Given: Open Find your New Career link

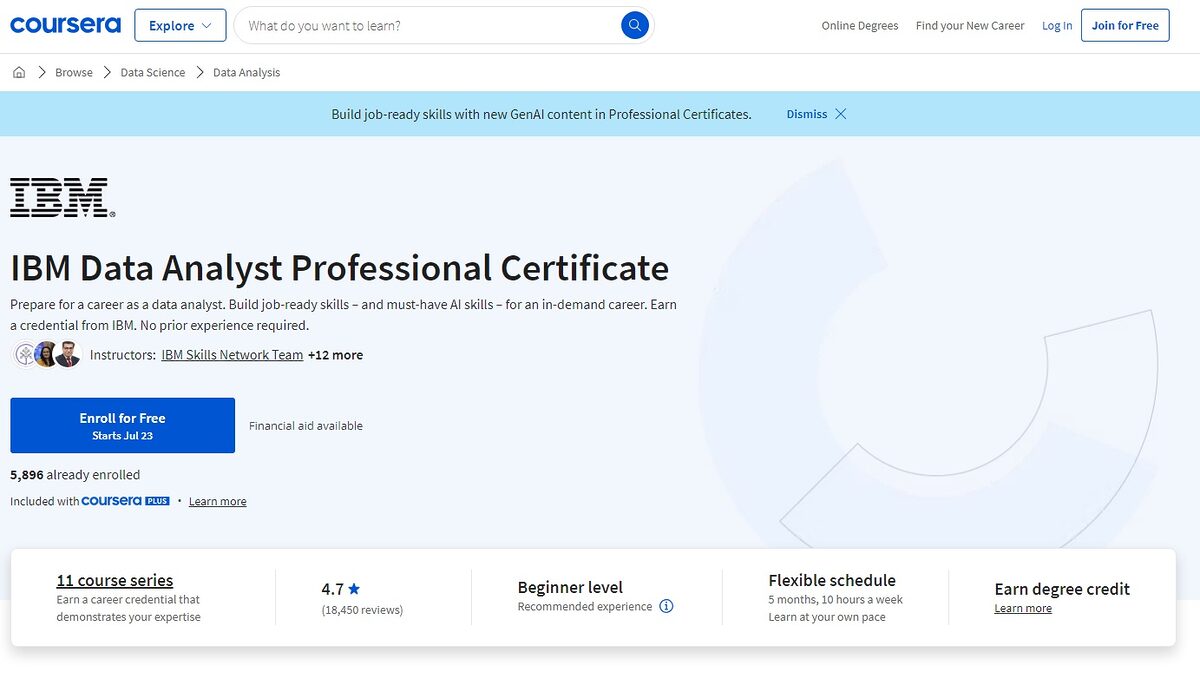Looking at the screenshot, I should 970,26.
